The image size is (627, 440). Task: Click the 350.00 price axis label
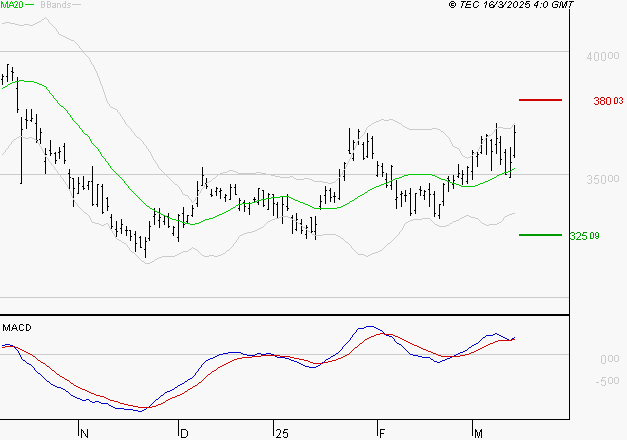click(x=603, y=179)
